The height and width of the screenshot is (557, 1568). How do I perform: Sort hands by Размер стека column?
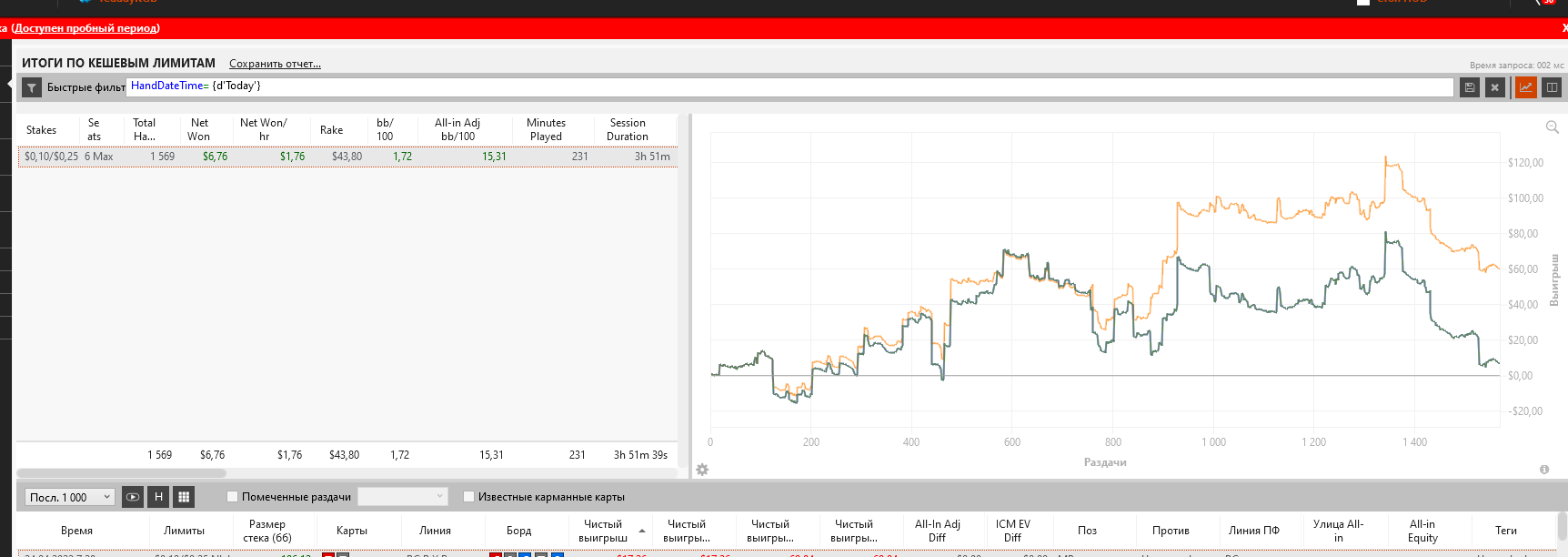267,531
